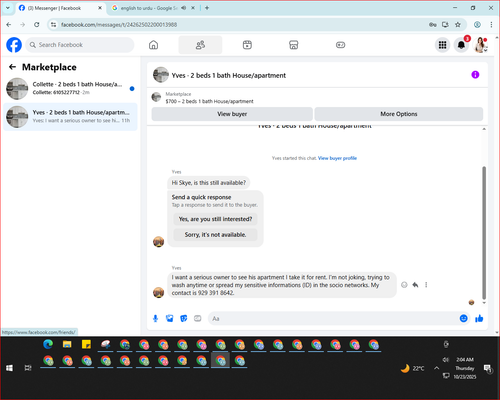The image size is (500, 400).
Task: Open the Friends tab icon
Action: 200,45
